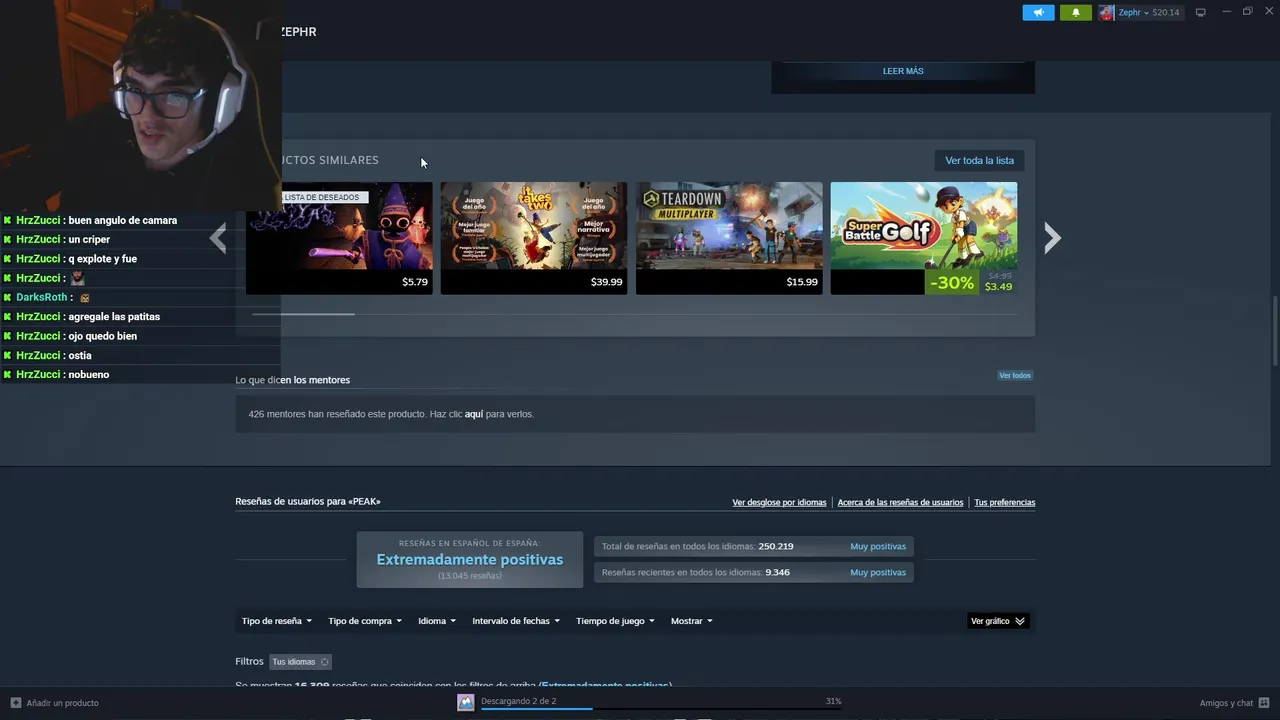This screenshot has height=720, width=1280.
Task: Switch to Big Picture mode monitor icon
Action: click(1200, 12)
